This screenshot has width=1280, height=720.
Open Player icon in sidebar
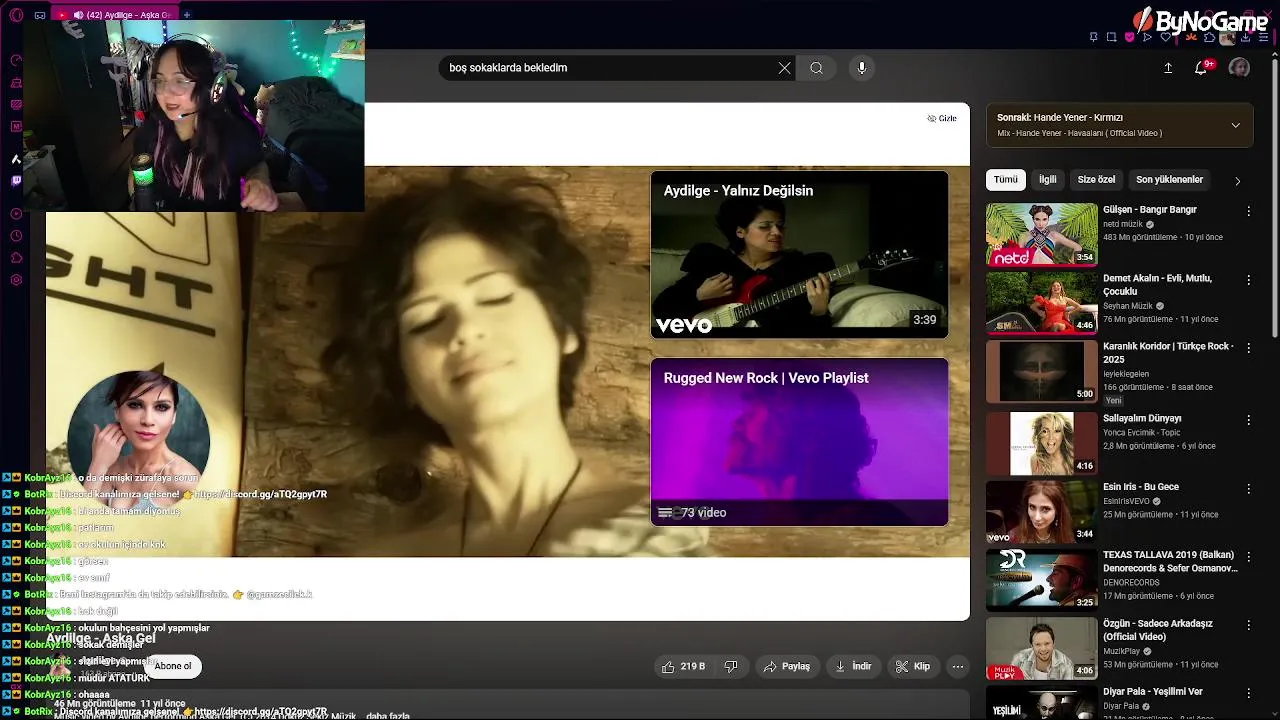[x=16, y=213]
